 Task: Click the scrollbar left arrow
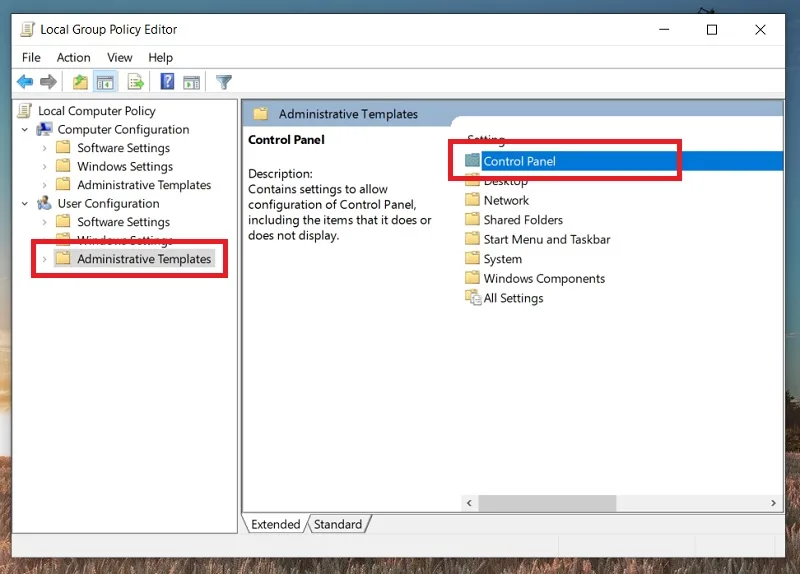469,503
